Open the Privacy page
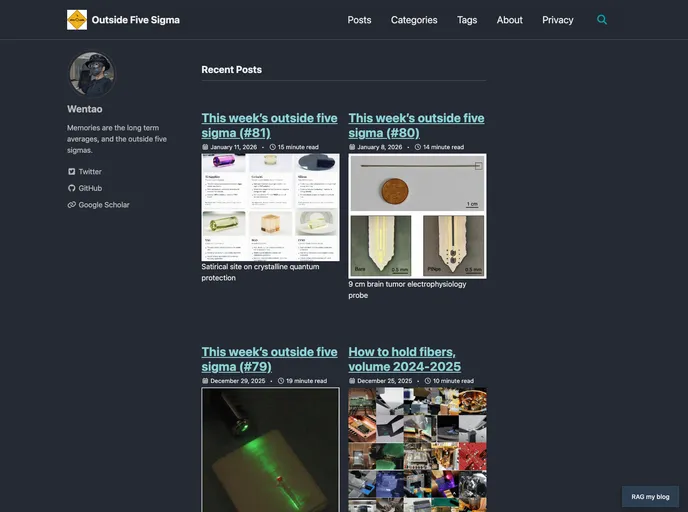This screenshot has height=512, width=688. [x=558, y=20]
